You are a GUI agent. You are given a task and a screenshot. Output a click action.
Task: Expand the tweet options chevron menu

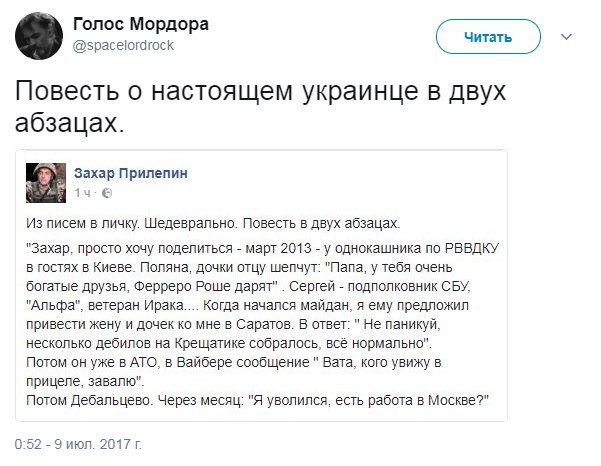tap(567, 36)
